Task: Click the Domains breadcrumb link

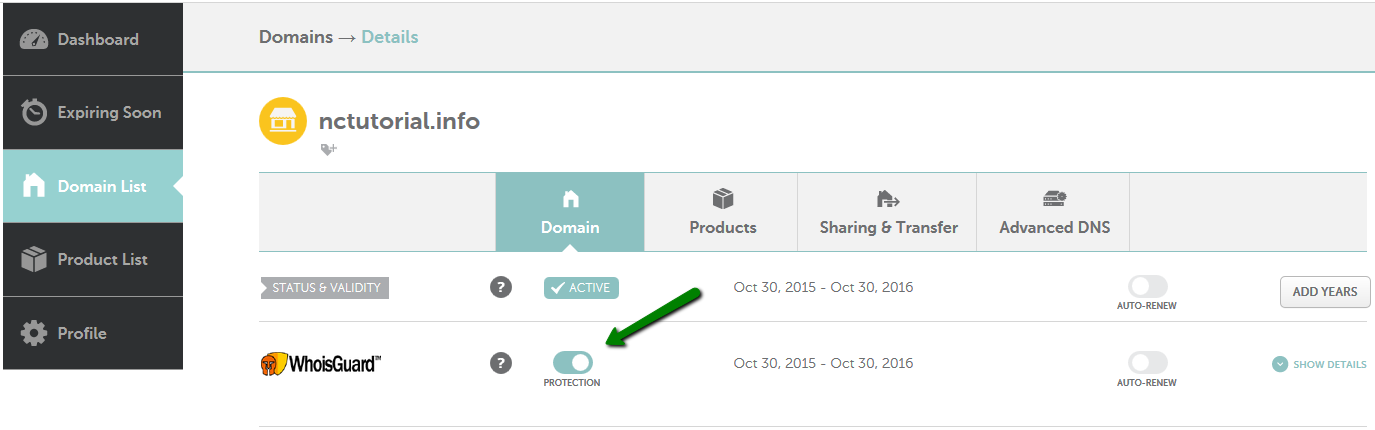Action: pyautogui.click(x=295, y=37)
